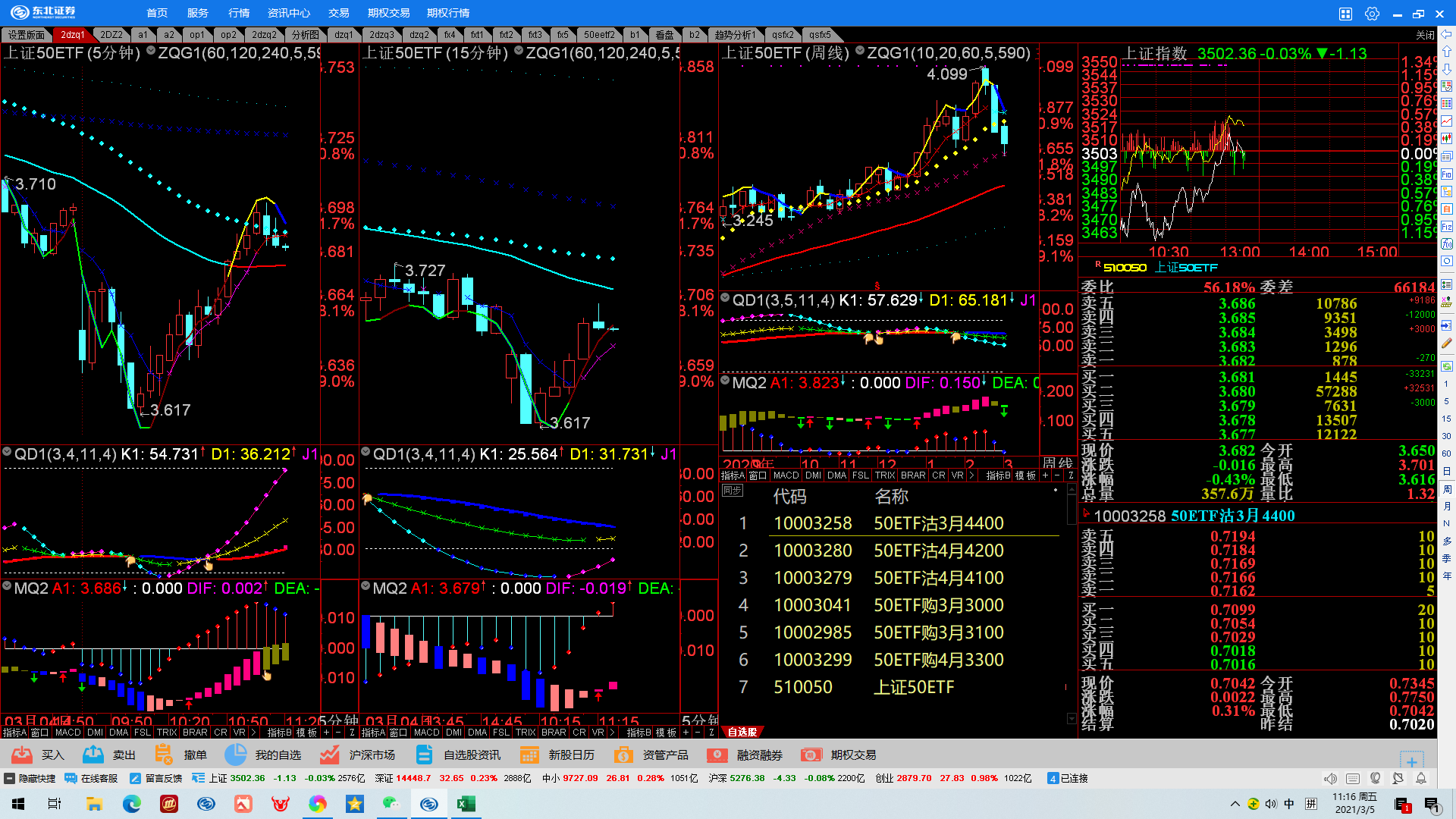This screenshot has width=1456, height=819.
Task: Open 我的自选 pie chart icon
Action: (x=236, y=755)
